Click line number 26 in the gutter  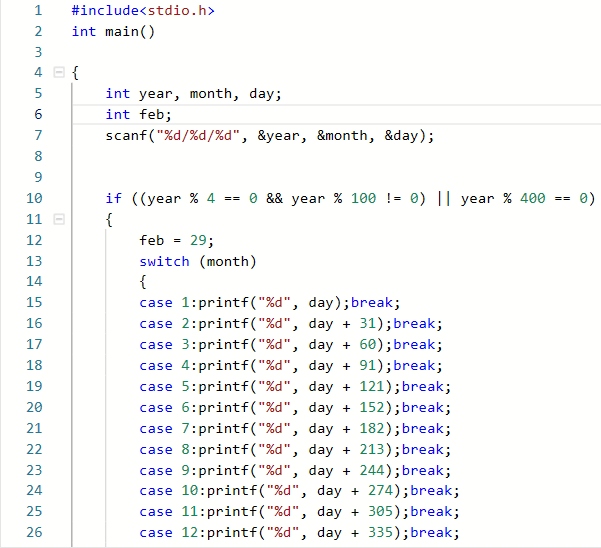tap(34, 532)
